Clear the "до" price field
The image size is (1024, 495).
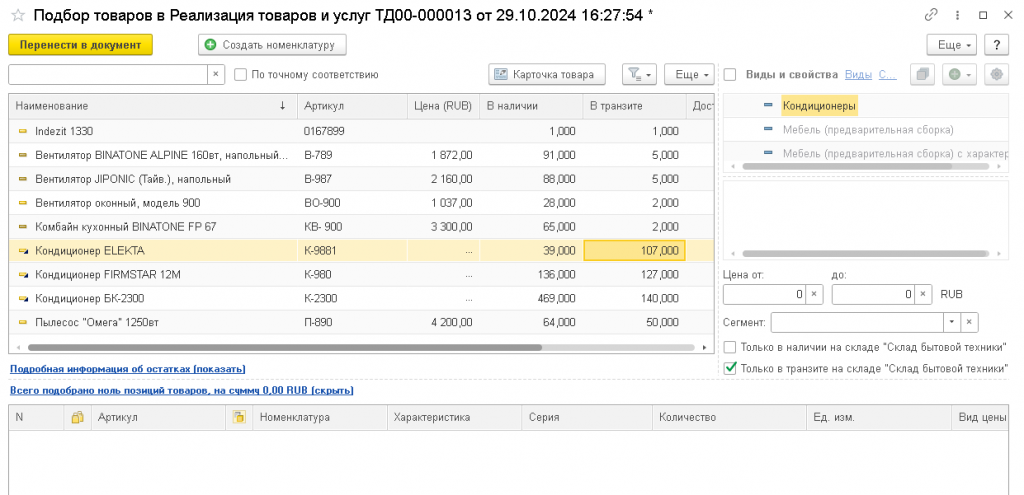coord(922,295)
